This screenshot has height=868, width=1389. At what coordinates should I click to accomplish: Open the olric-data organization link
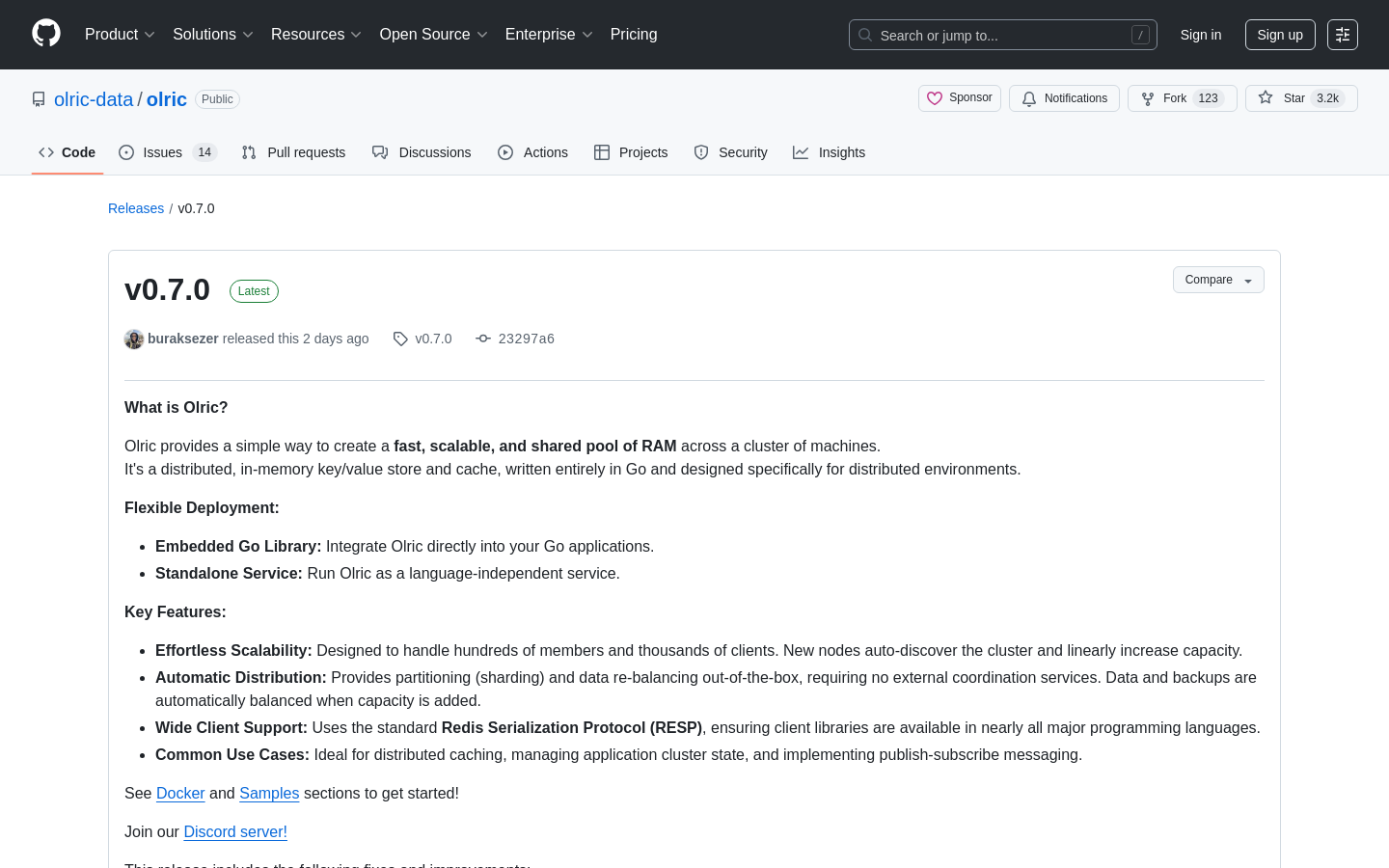pyautogui.click(x=94, y=99)
